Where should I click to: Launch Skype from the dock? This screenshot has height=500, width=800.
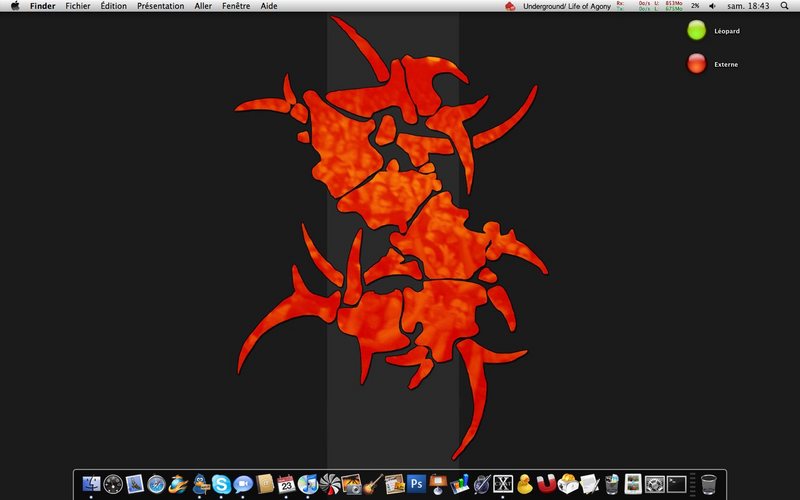coord(221,484)
